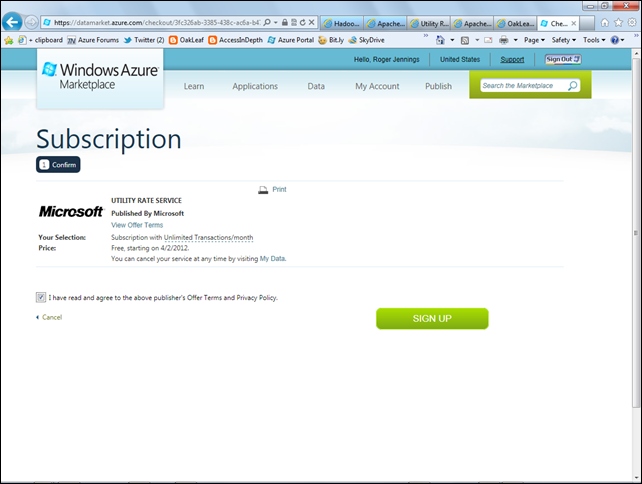
Task: Open the Safety menu
Action: 564,40
